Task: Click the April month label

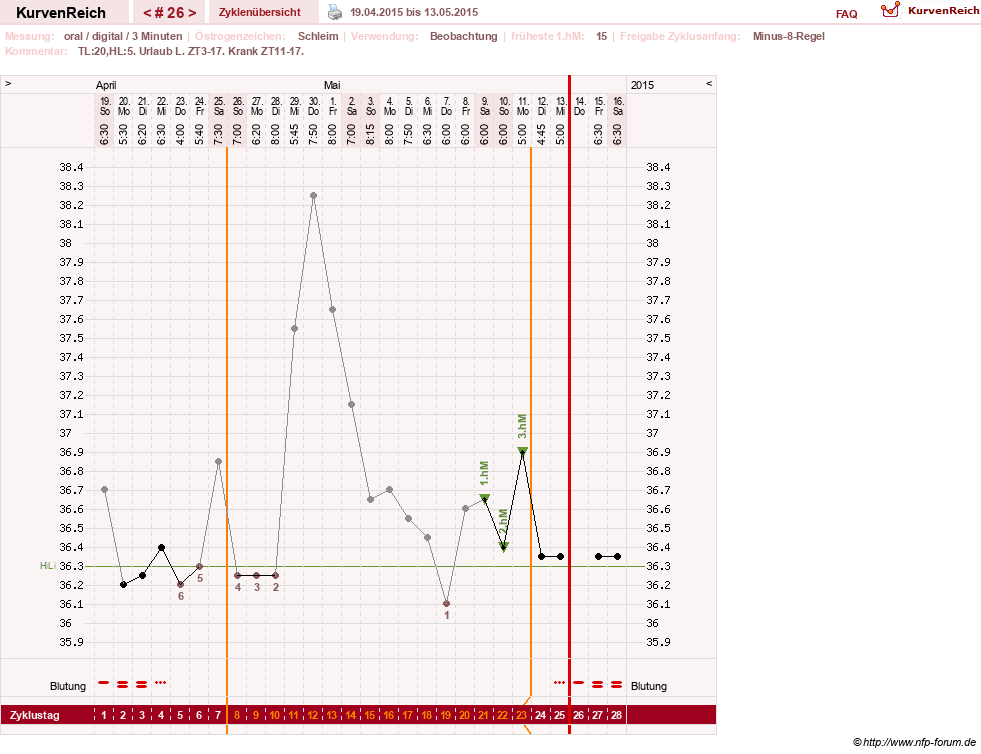Action: point(106,85)
